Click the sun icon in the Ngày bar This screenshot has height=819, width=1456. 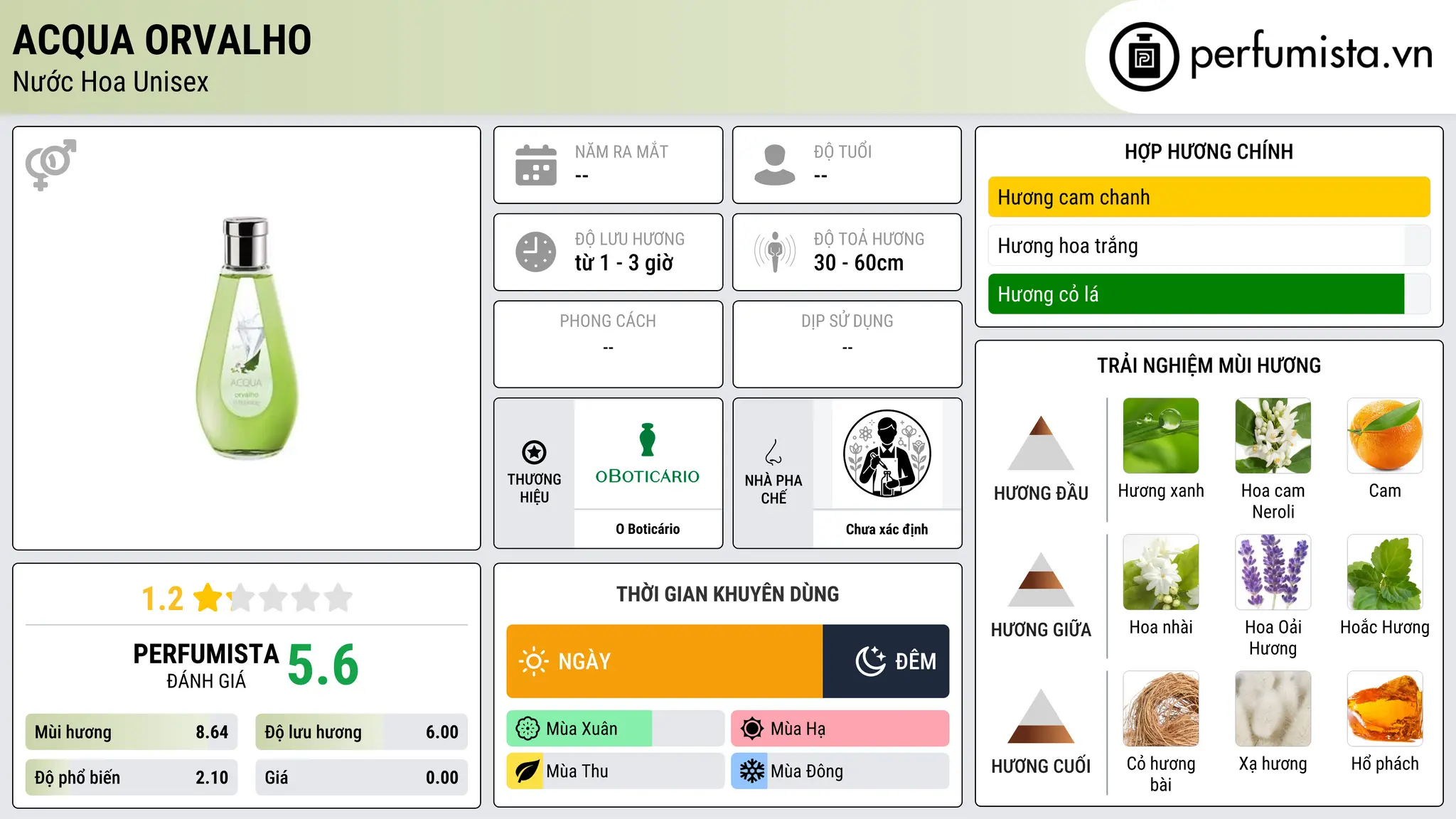(x=533, y=661)
